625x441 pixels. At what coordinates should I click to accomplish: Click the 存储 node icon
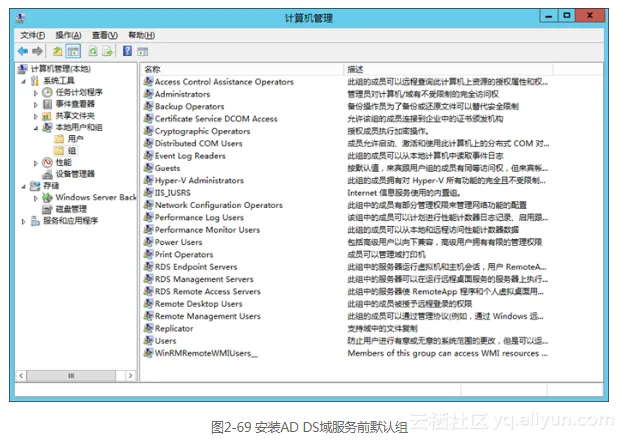click(x=35, y=186)
